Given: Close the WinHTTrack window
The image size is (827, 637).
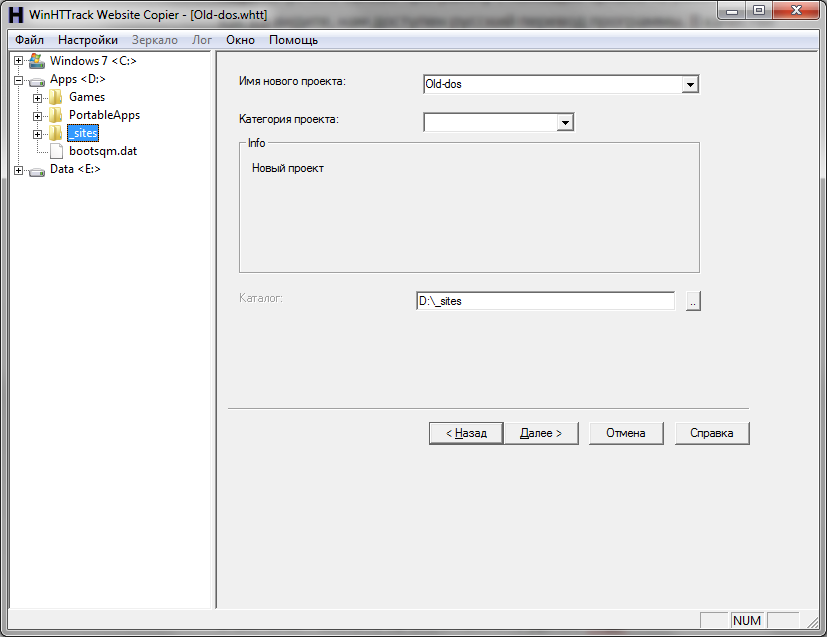Looking at the screenshot, I should [796, 11].
